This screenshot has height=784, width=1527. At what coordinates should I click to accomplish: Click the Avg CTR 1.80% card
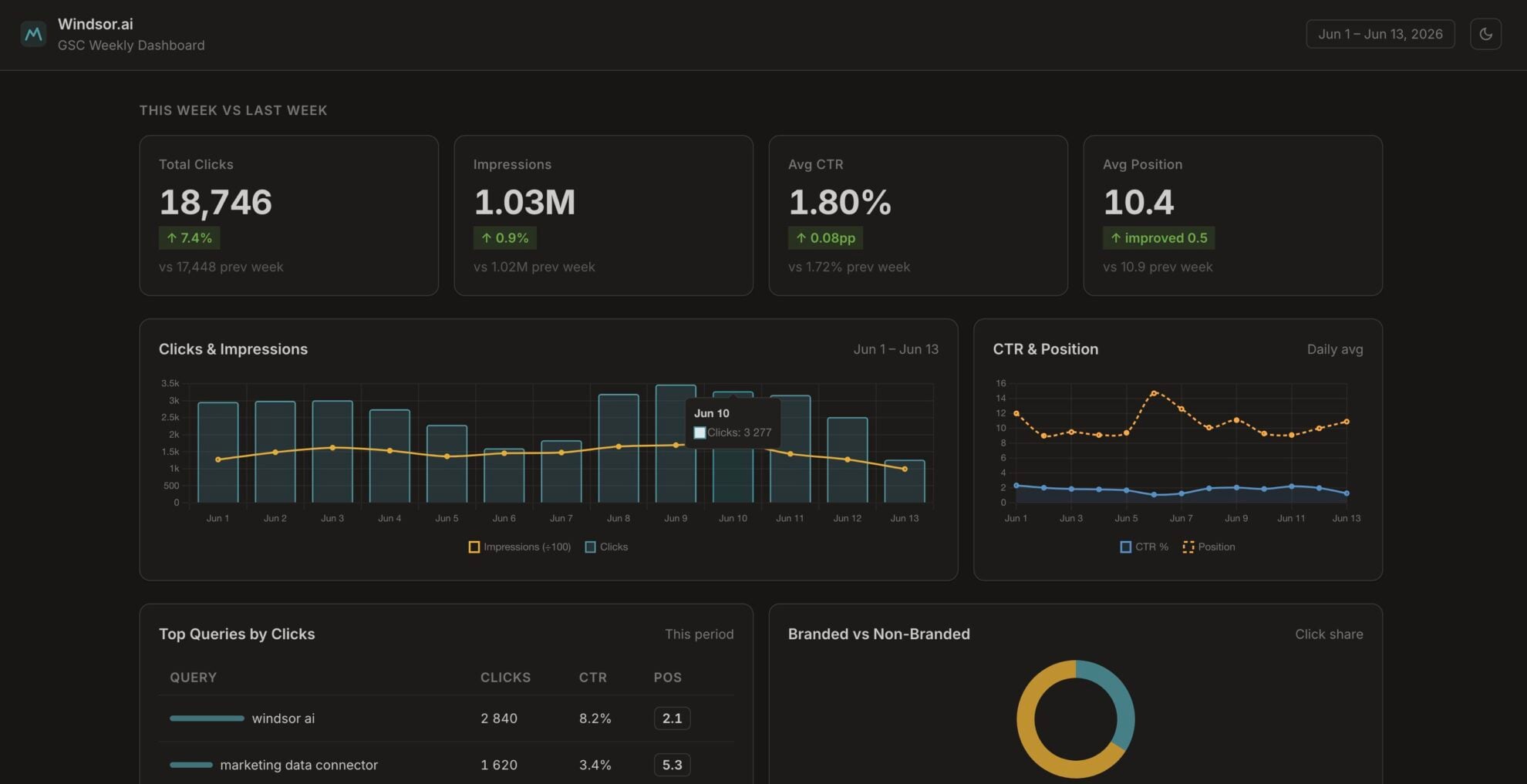point(918,215)
